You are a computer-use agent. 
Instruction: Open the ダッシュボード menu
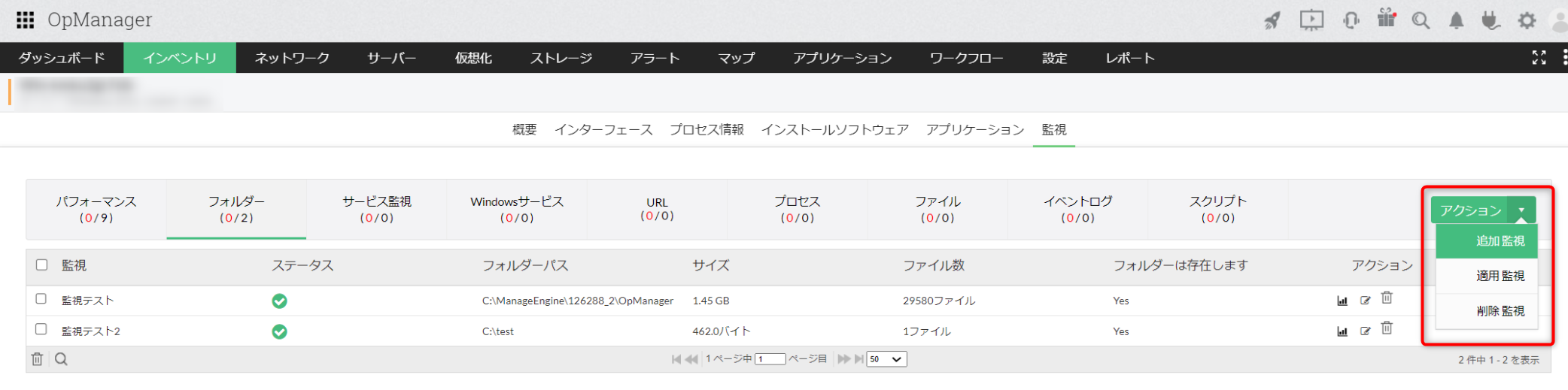pyautogui.click(x=62, y=58)
